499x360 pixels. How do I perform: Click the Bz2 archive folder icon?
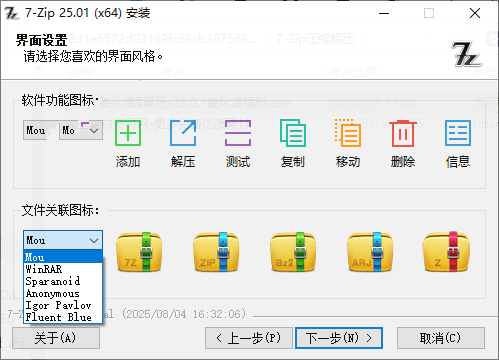(x=293, y=252)
